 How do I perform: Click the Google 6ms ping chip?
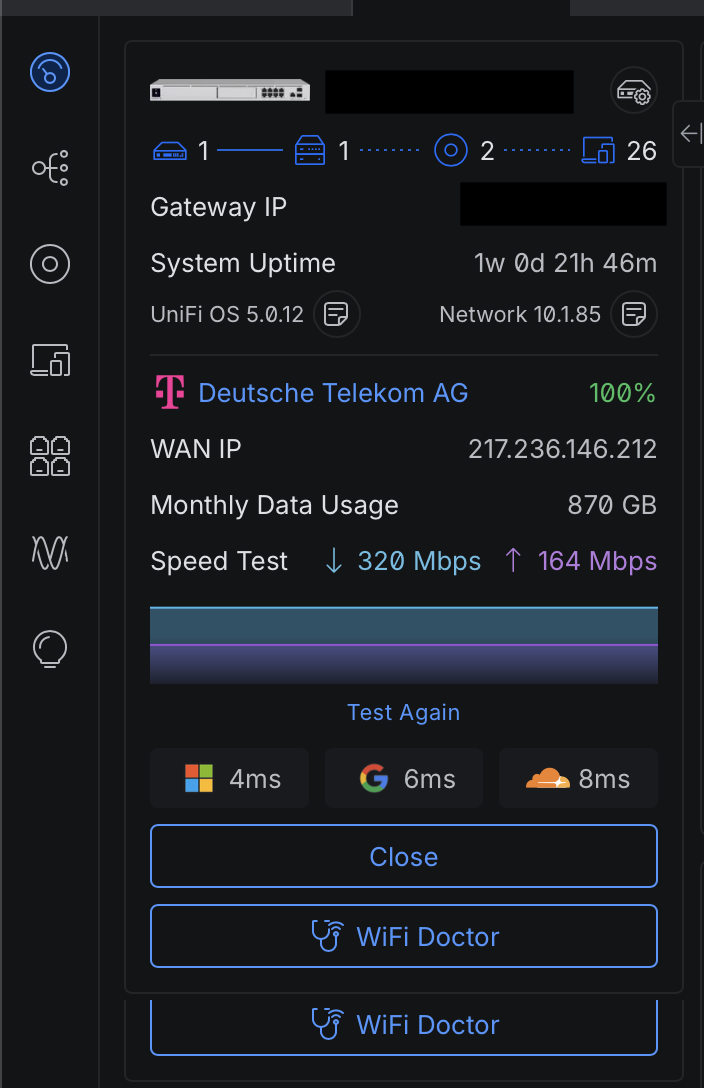click(403, 777)
